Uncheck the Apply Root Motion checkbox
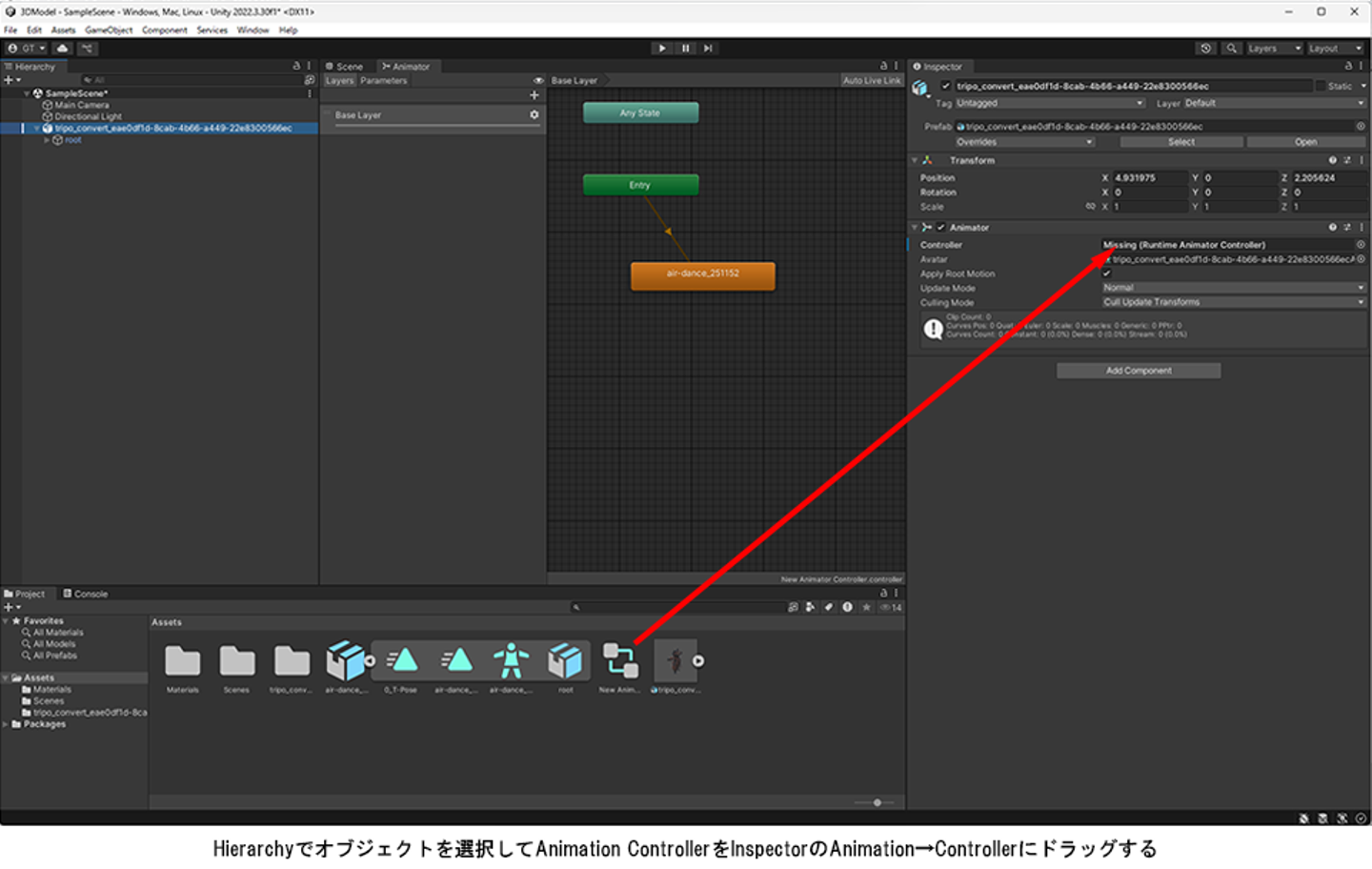The width and height of the screenshot is (1372, 869). pyautogui.click(x=1107, y=273)
